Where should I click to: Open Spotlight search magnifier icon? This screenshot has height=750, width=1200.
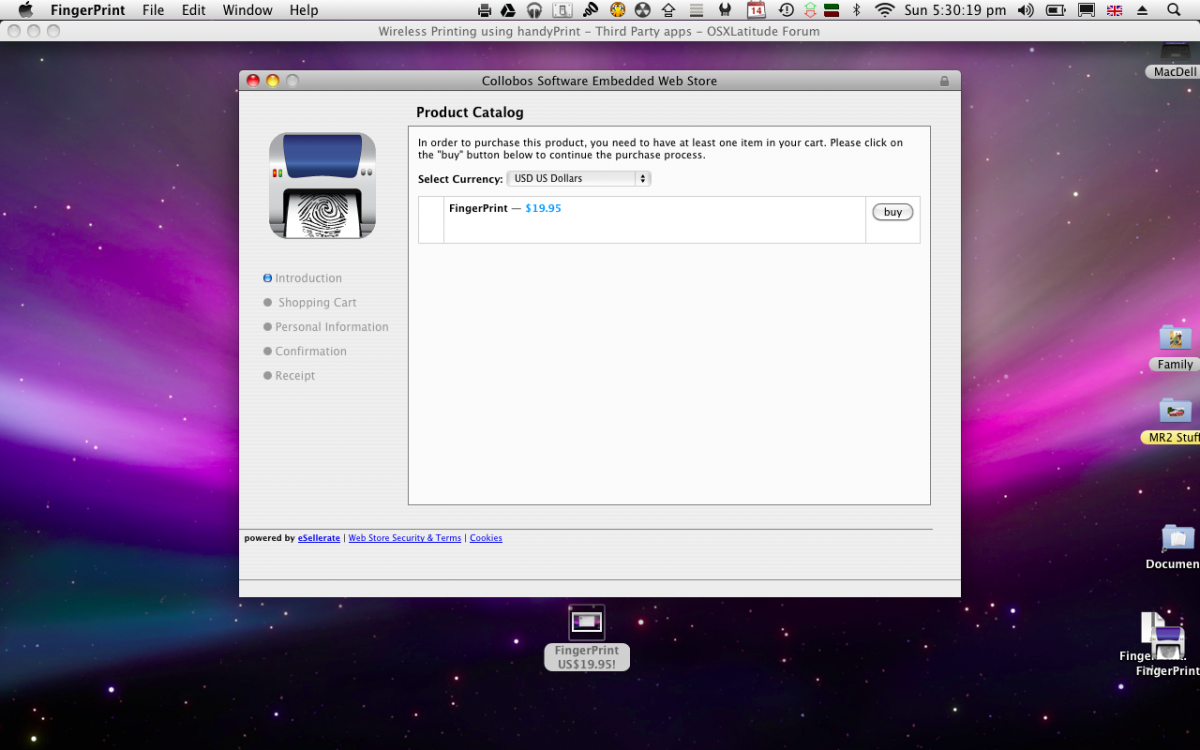1174,10
